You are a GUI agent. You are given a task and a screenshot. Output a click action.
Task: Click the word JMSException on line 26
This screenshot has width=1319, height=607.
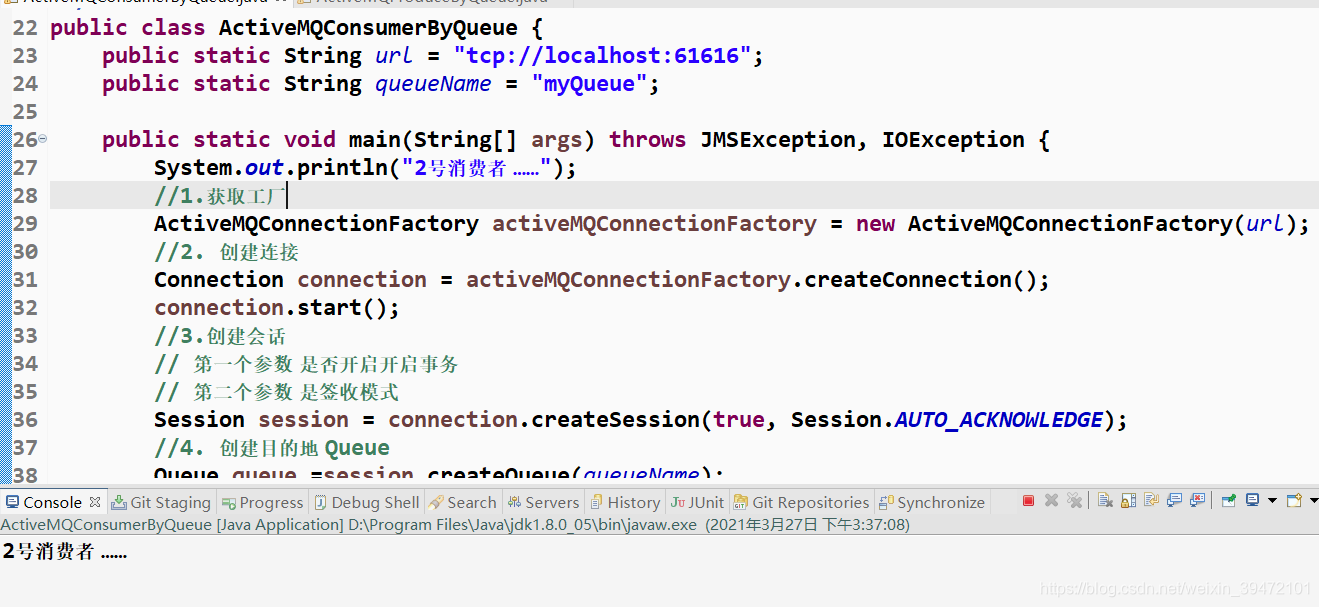coord(777,139)
